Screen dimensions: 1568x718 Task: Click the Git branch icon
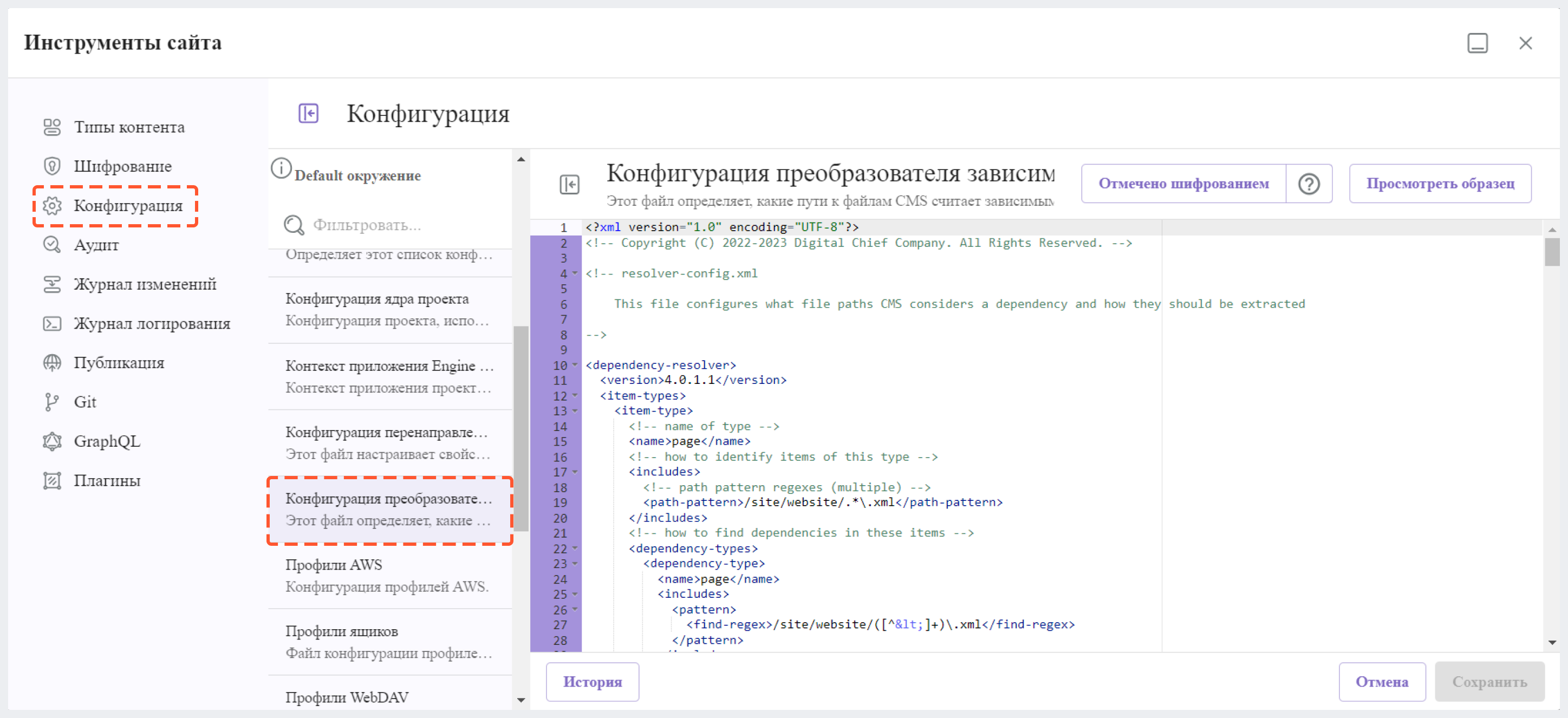click(x=53, y=402)
